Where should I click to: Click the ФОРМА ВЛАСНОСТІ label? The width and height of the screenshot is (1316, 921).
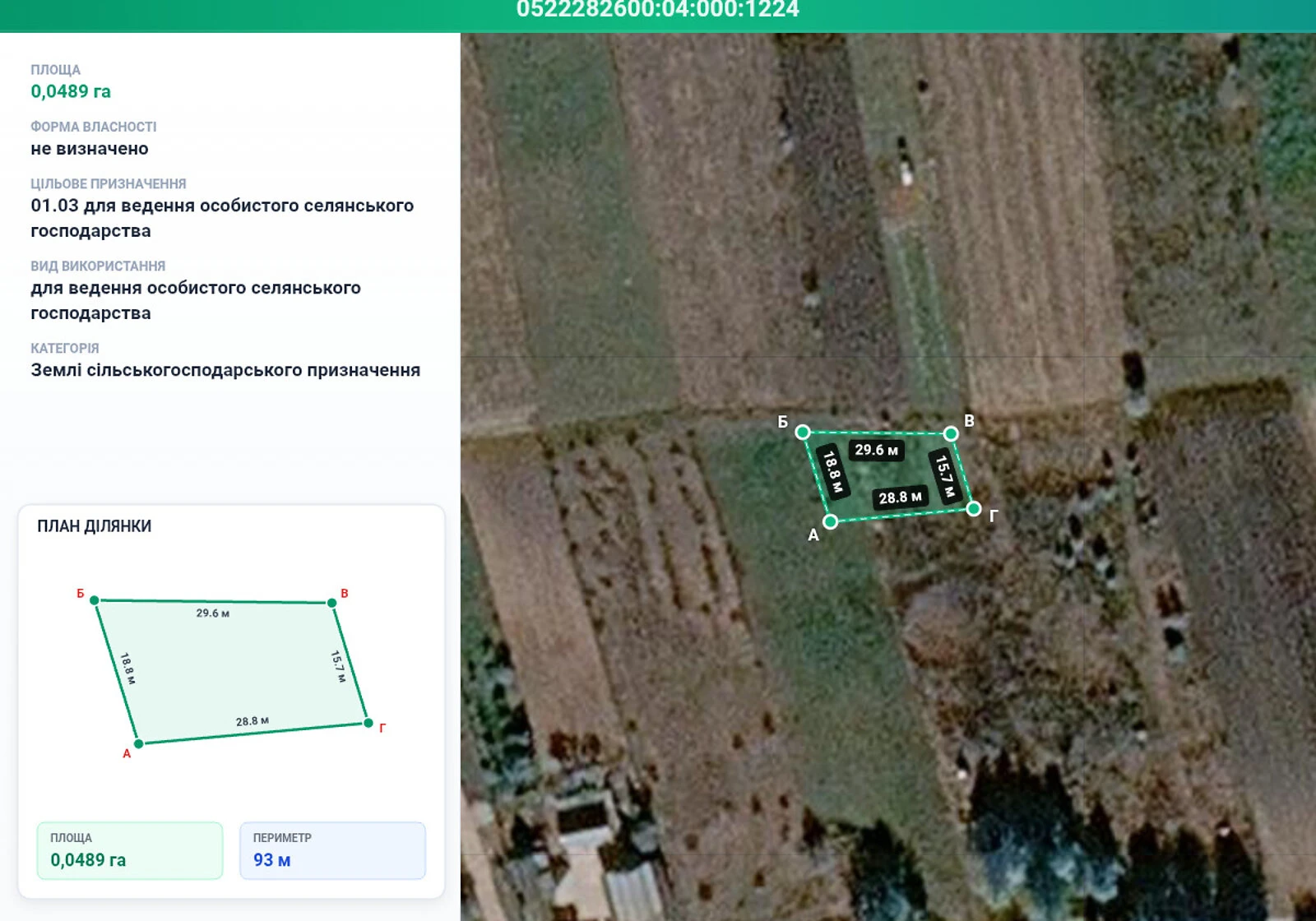(94, 127)
